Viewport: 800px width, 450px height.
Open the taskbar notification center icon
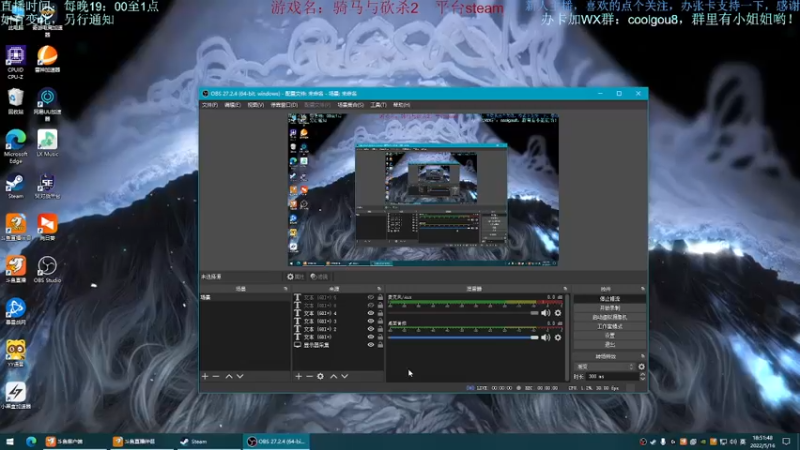pyautogui.click(x=786, y=441)
